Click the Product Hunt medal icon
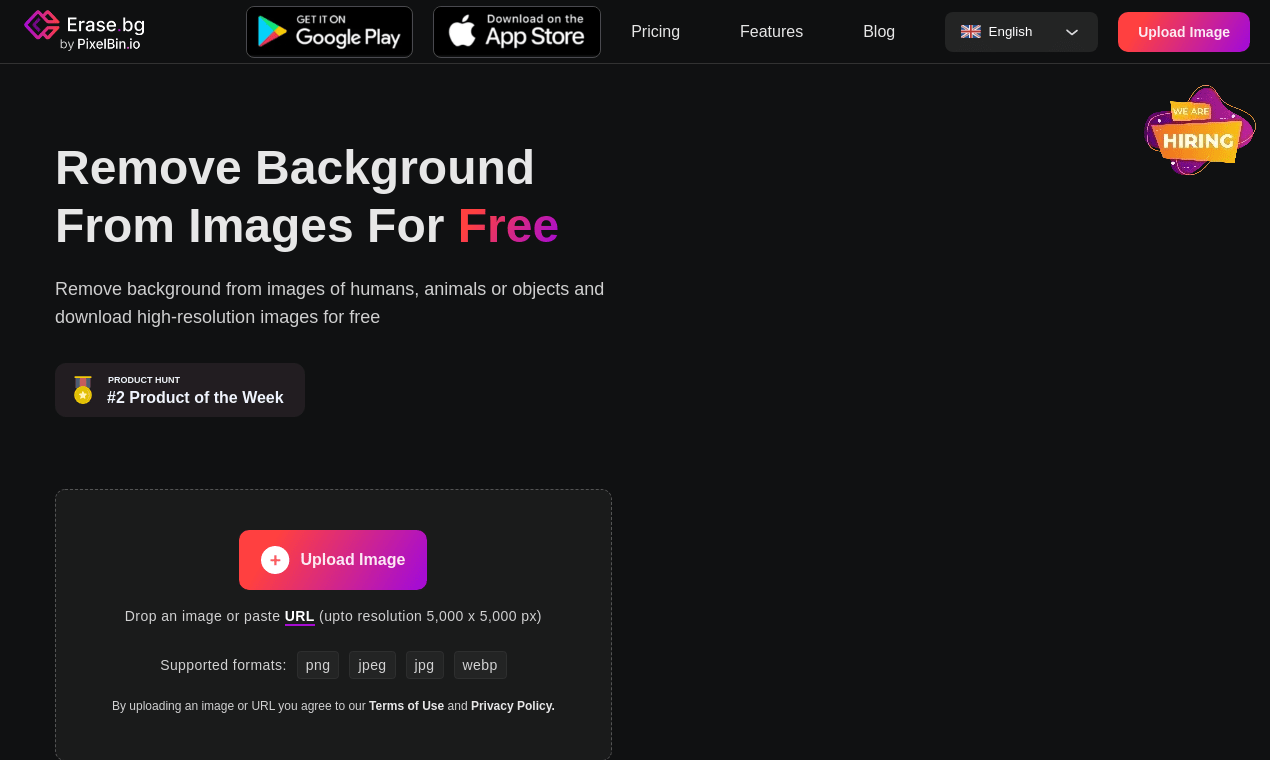Viewport: 1270px width, 760px height. pyautogui.click(x=83, y=390)
